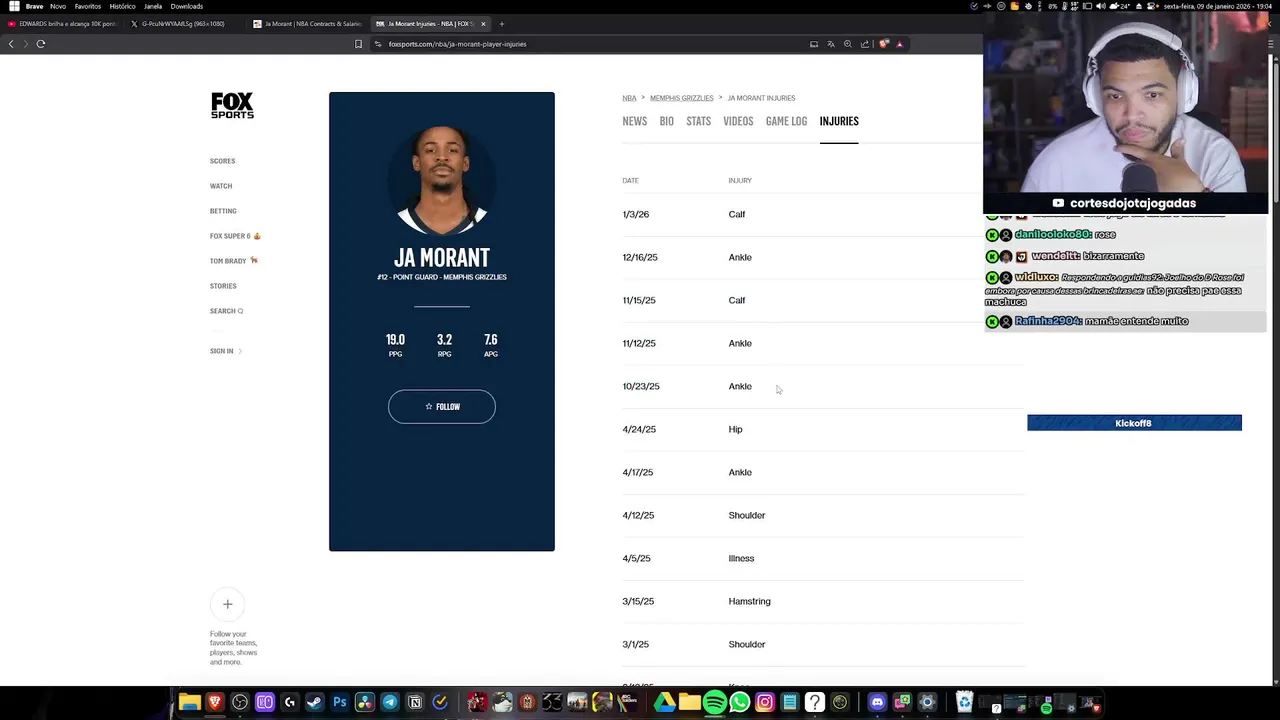Open WATCH in the sidebar
1280x720 pixels.
[221, 186]
